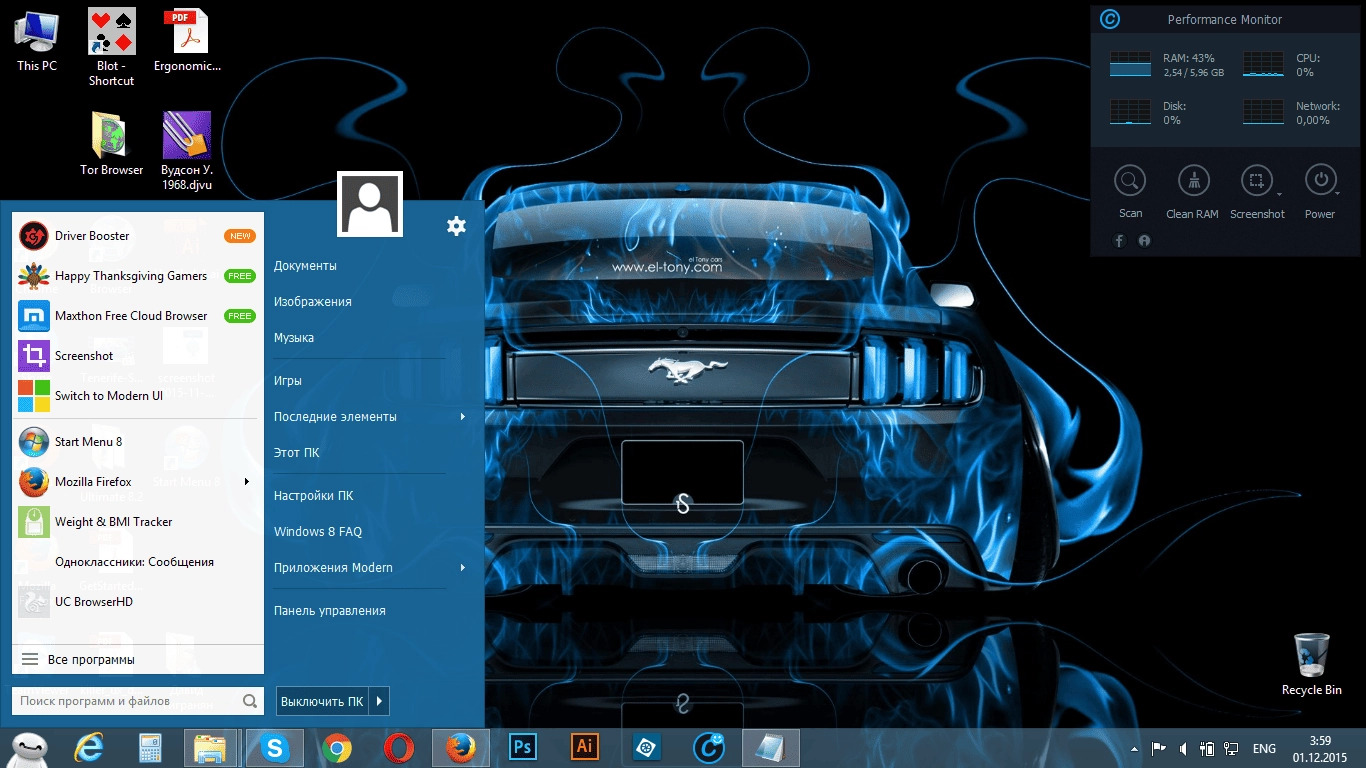Open Opera browser from the taskbar
This screenshot has height=768, width=1366.
pos(399,748)
